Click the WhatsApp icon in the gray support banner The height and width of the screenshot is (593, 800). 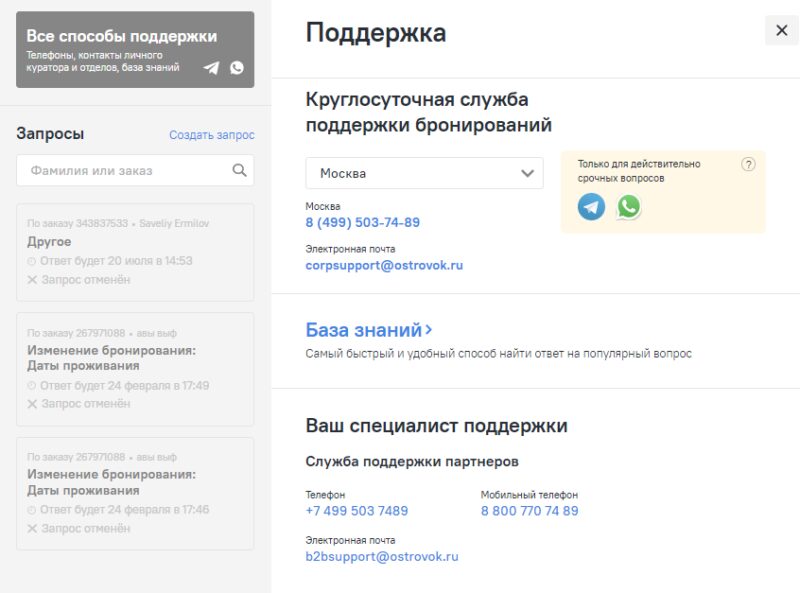(x=236, y=68)
